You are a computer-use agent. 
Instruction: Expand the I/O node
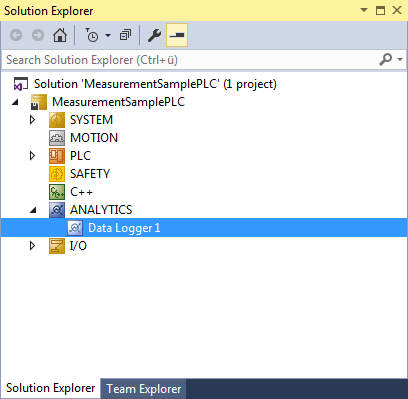tap(32, 246)
